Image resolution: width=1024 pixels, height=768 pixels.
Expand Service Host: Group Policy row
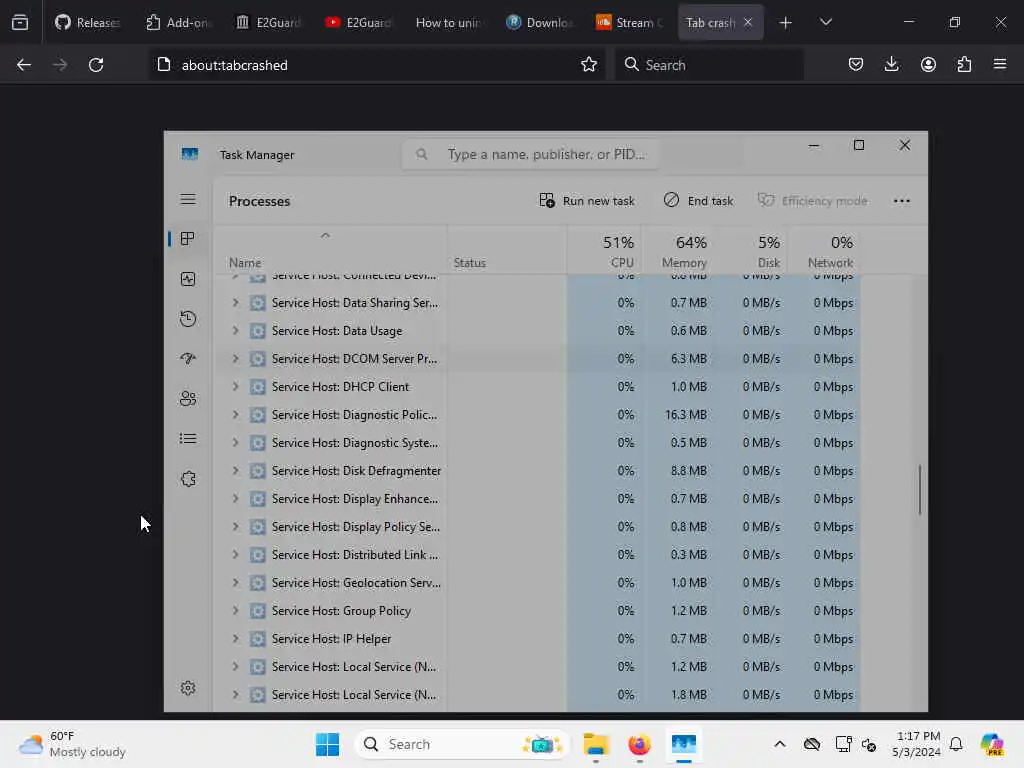tap(235, 611)
